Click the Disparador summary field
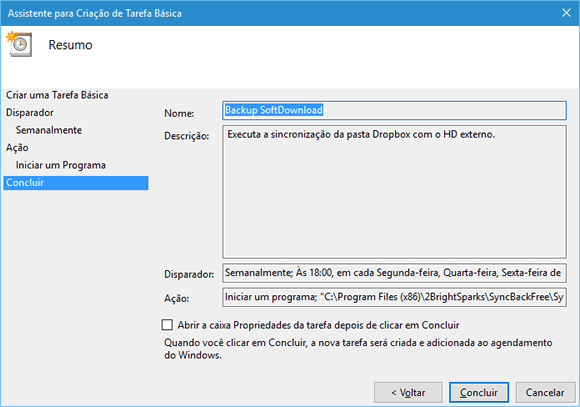This screenshot has height=407, width=580. pos(394,273)
